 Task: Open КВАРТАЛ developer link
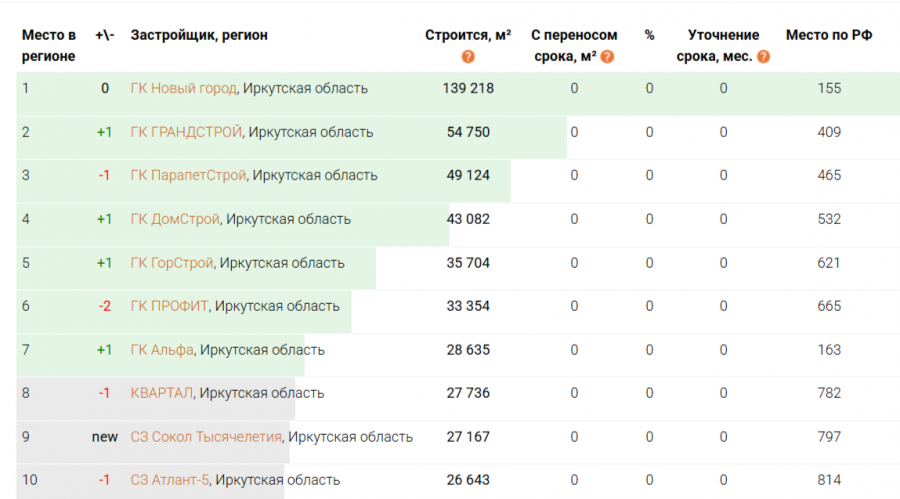[162, 393]
